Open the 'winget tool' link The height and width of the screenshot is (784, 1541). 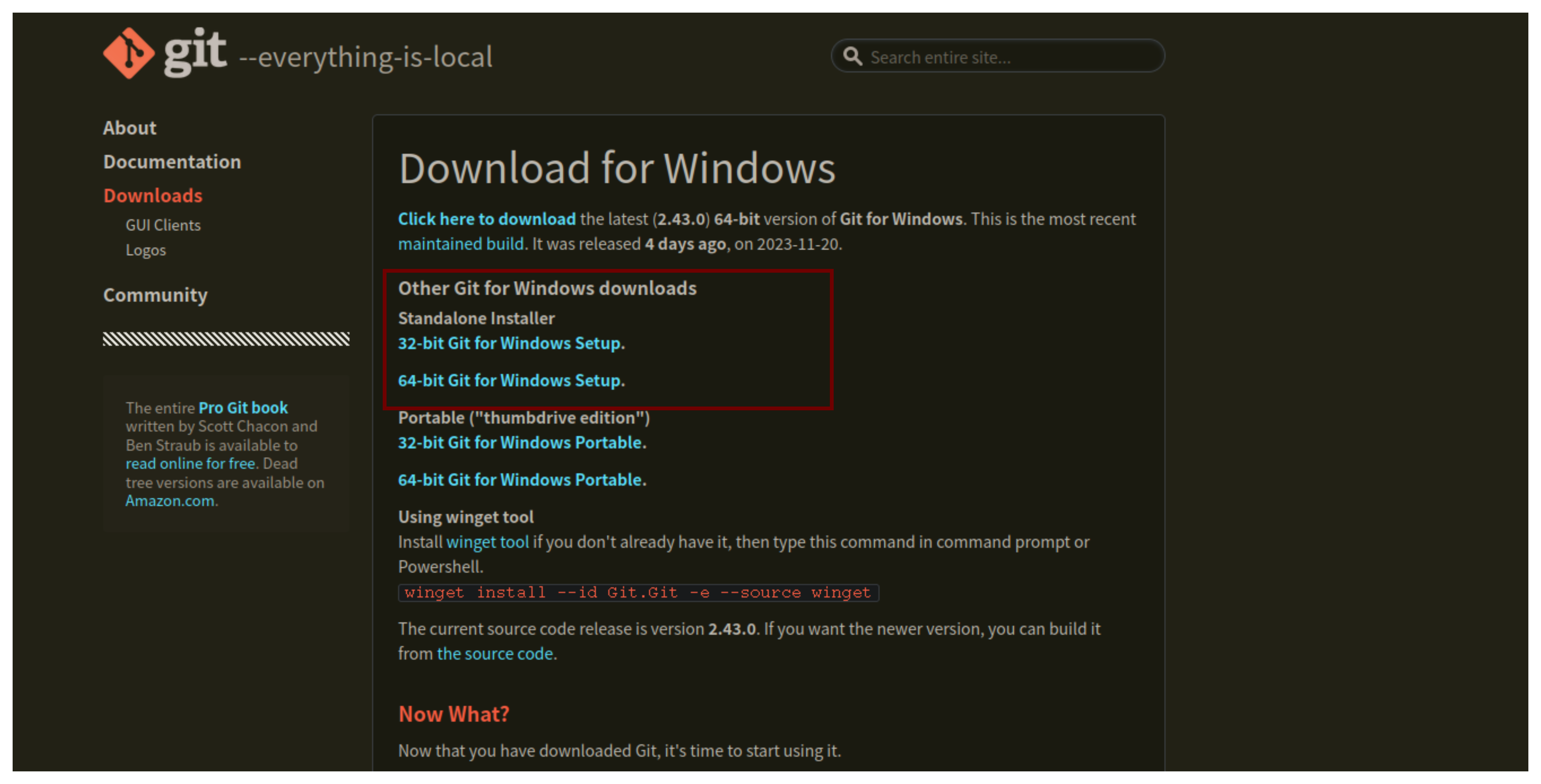(488, 542)
